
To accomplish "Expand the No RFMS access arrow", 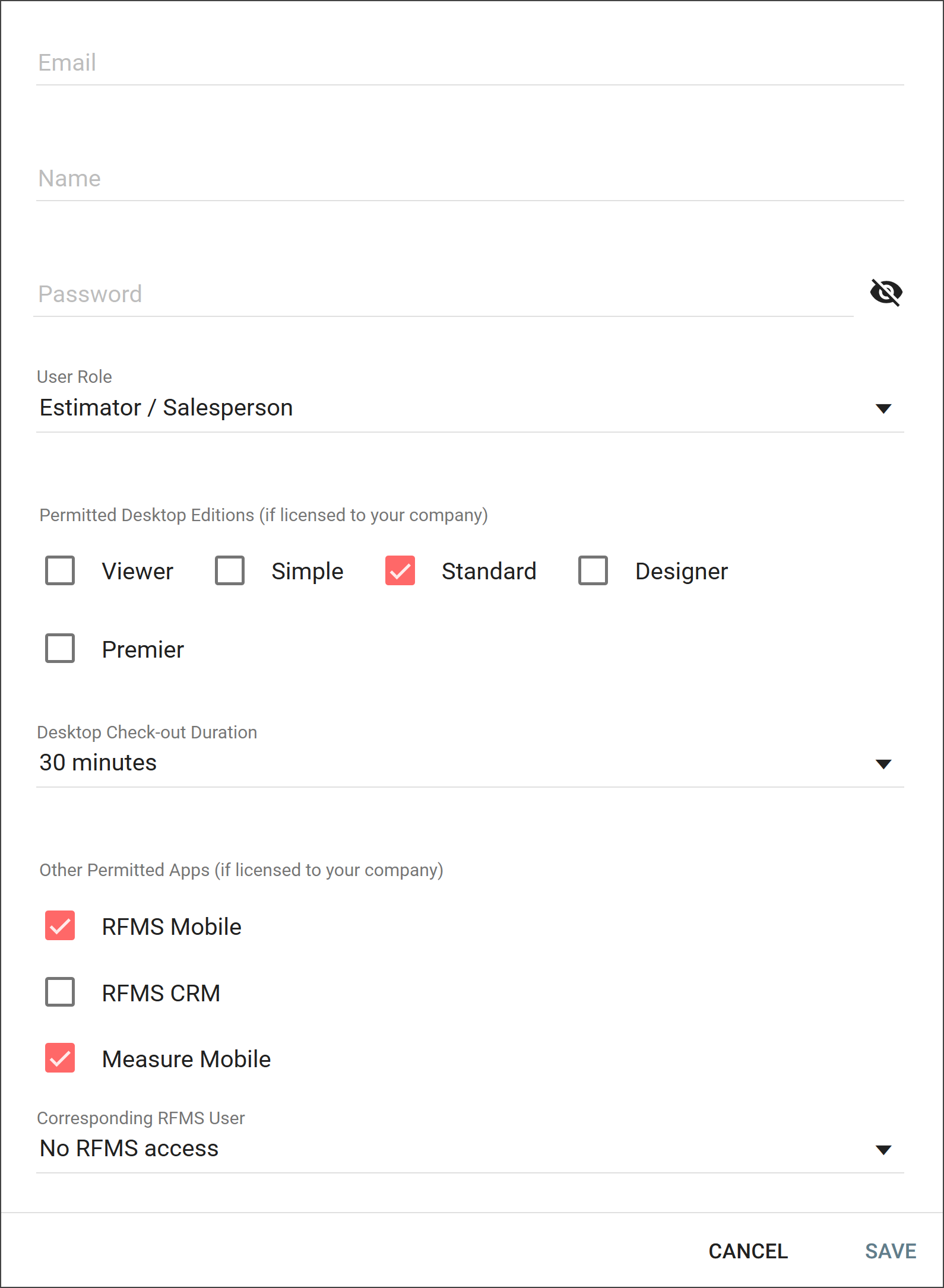I will pos(883,1150).
